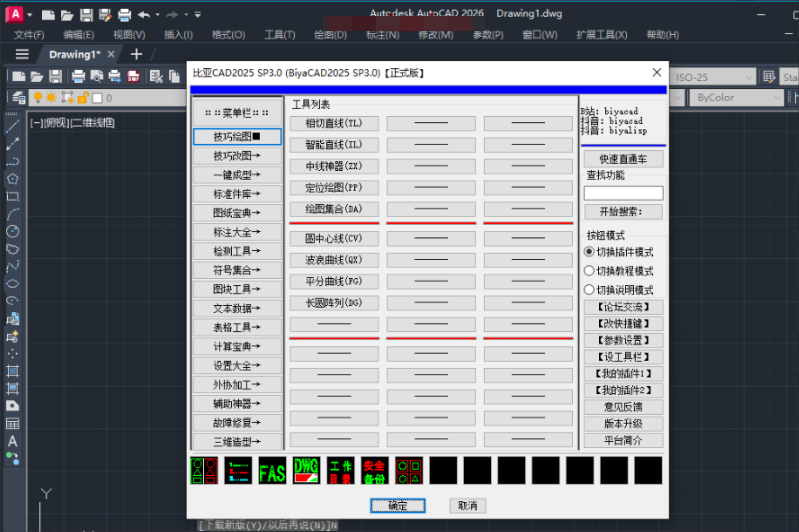Viewport: 799px width, 532px height.
Task: Open the AutoCAD application A menu
Action: [x=15, y=14]
